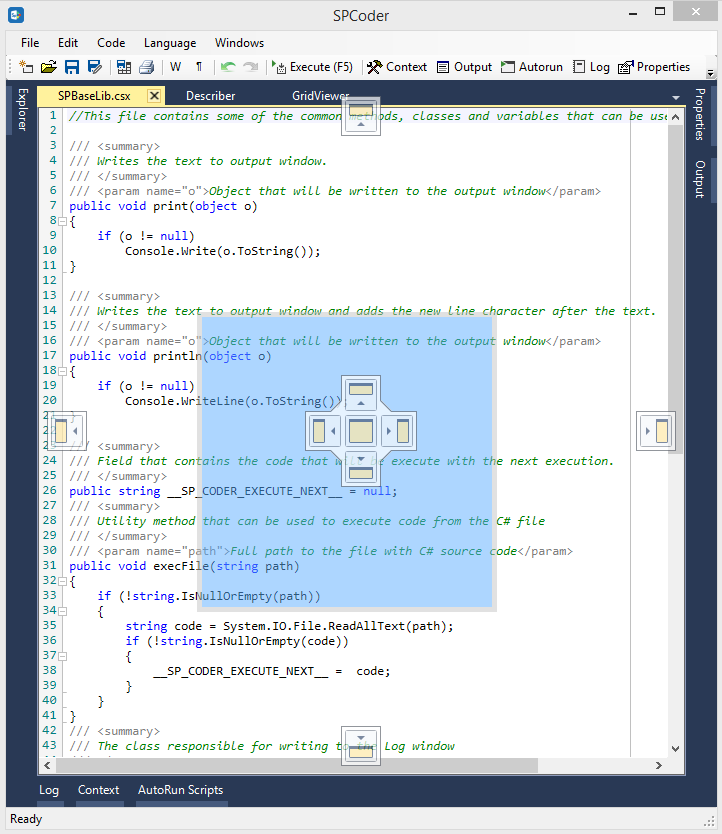This screenshot has height=834, width=722.
Task: Create a new file with toolbar icon
Action: coord(26,67)
